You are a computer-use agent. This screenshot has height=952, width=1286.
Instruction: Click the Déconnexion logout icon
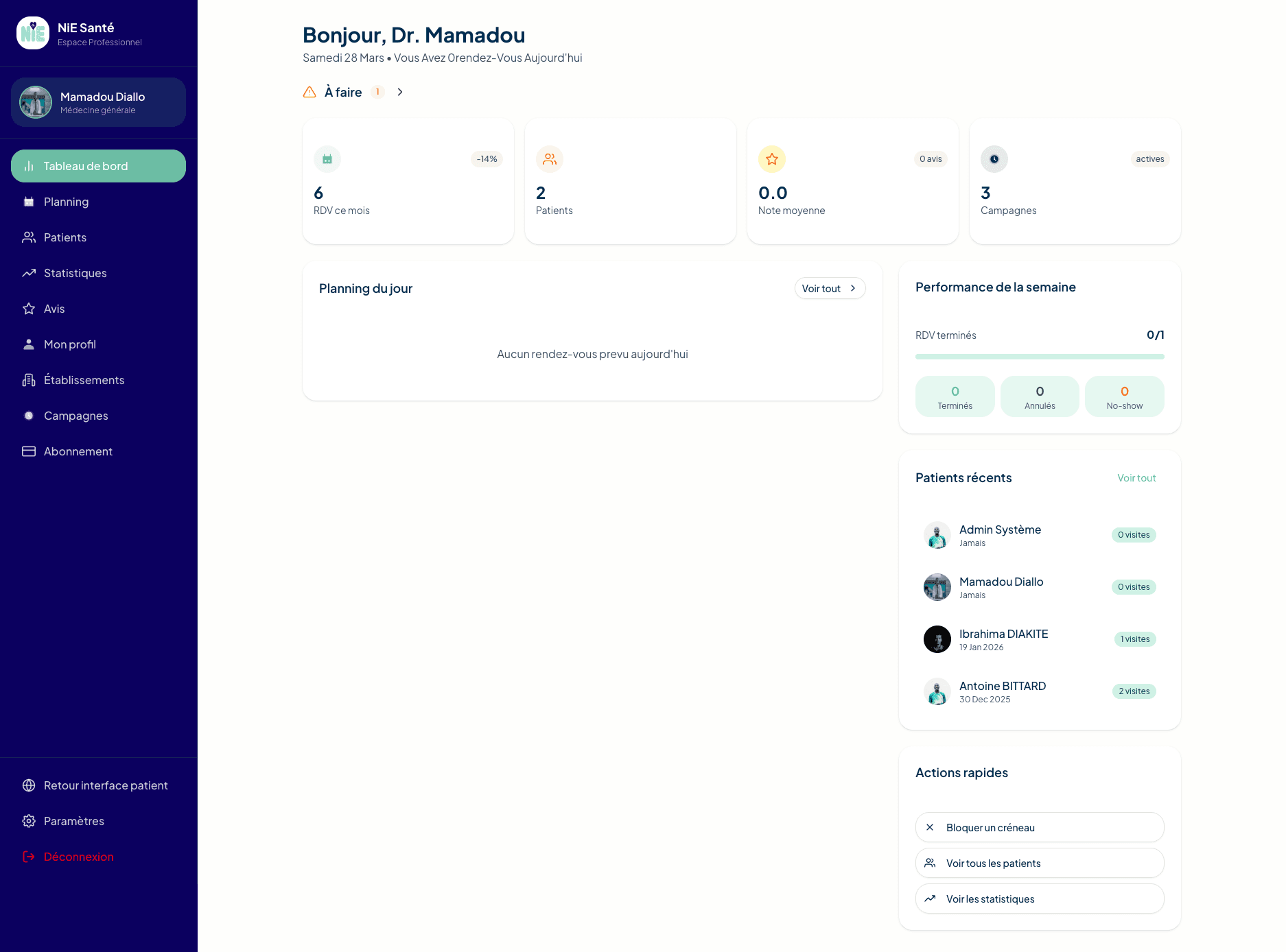coord(29,857)
